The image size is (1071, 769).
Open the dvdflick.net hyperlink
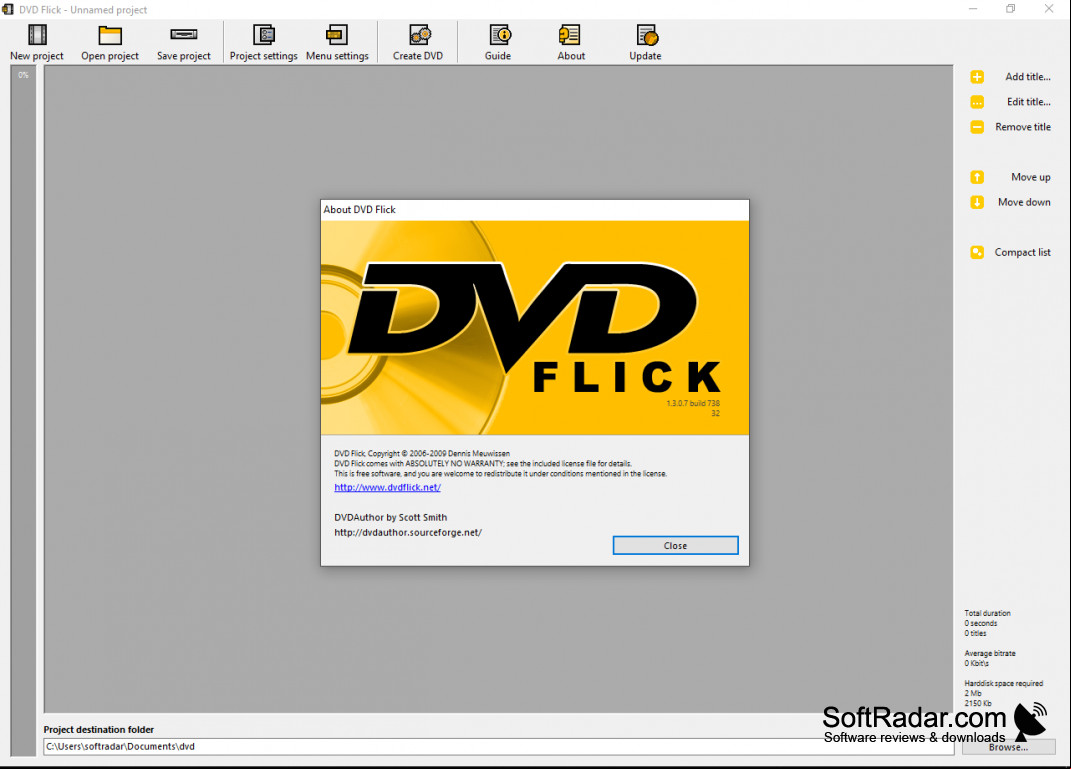coord(387,488)
